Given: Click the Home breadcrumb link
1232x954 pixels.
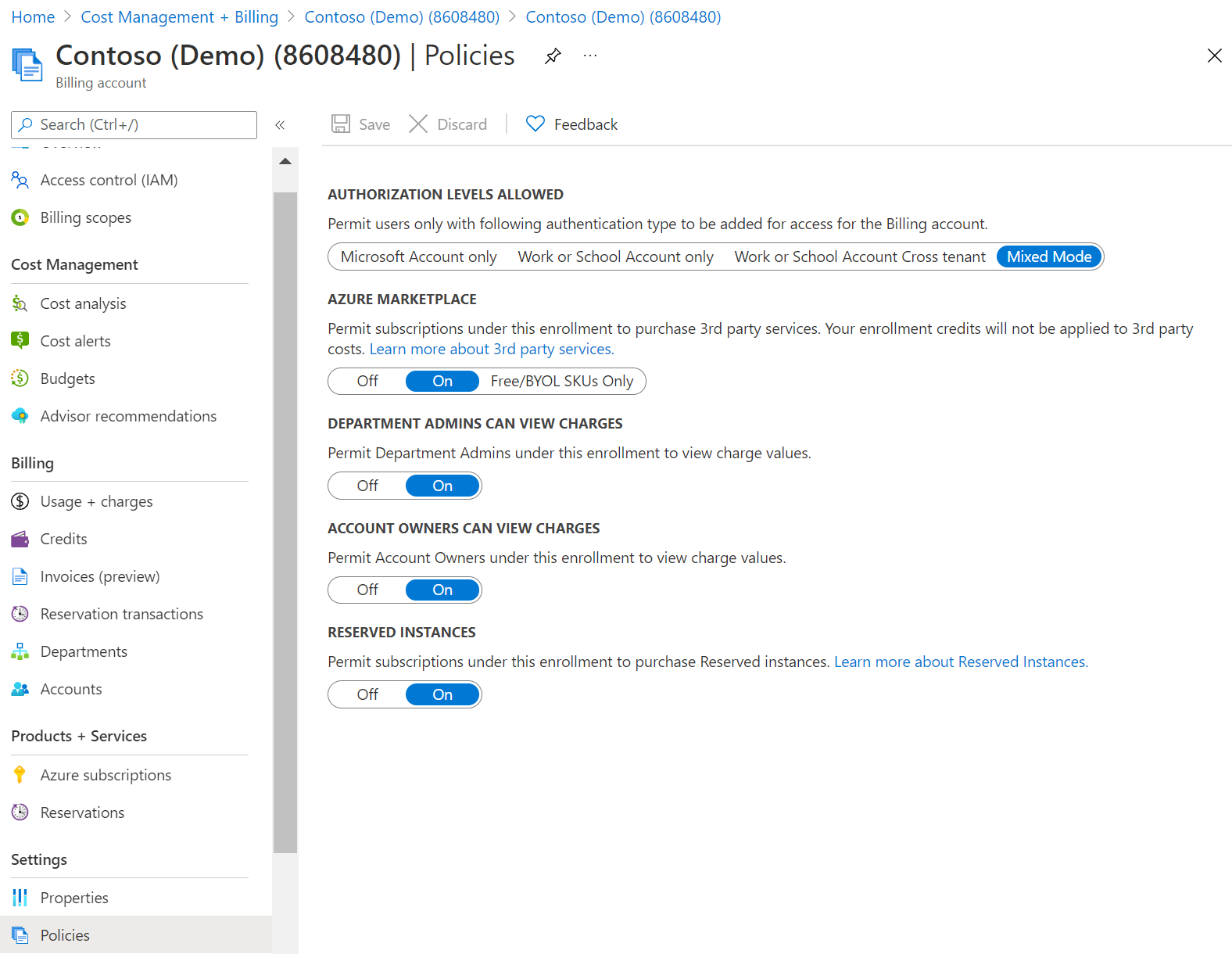Looking at the screenshot, I should 33,17.
